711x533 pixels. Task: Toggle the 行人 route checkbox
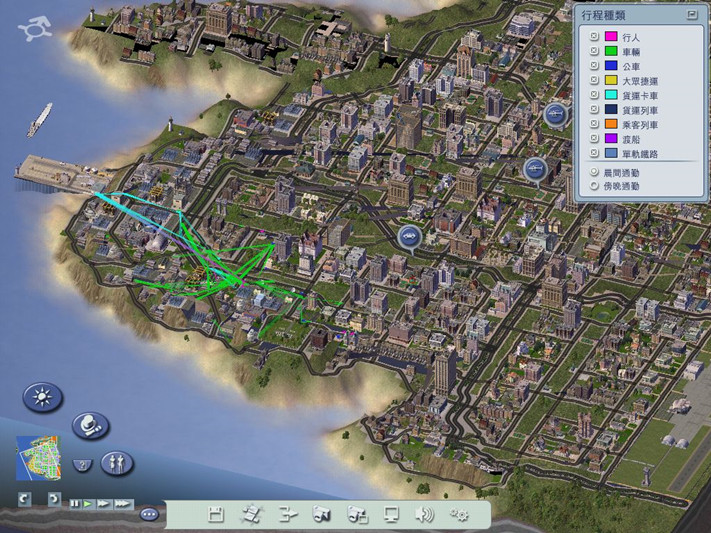pyautogui.click(x=594, y=36)
